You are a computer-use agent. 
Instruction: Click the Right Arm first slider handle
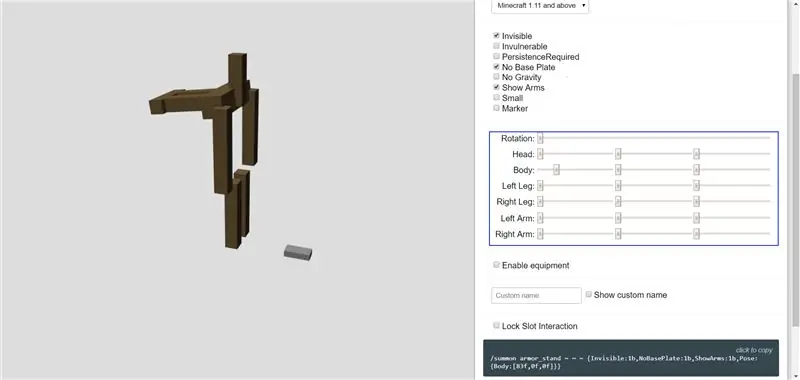tap(540, 234)
